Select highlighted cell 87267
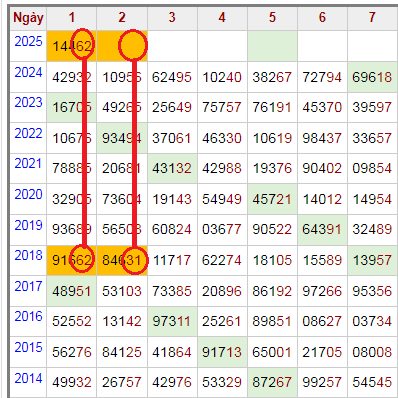398x398 pixels. coord(272,382)
